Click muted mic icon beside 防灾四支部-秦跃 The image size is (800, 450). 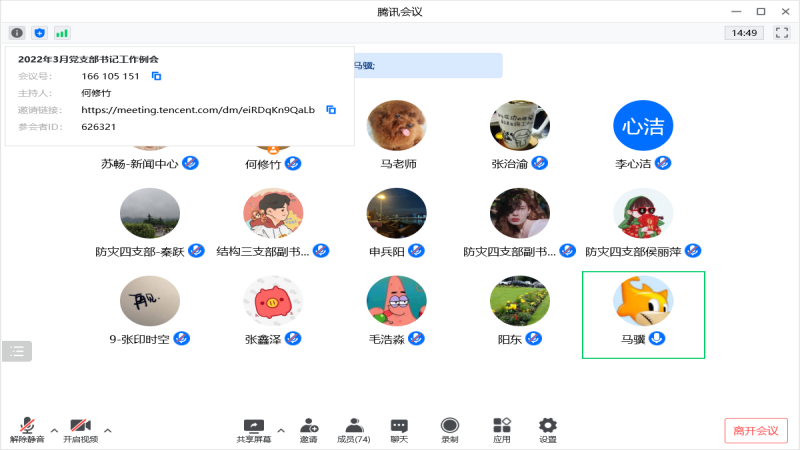pos(196,251)
